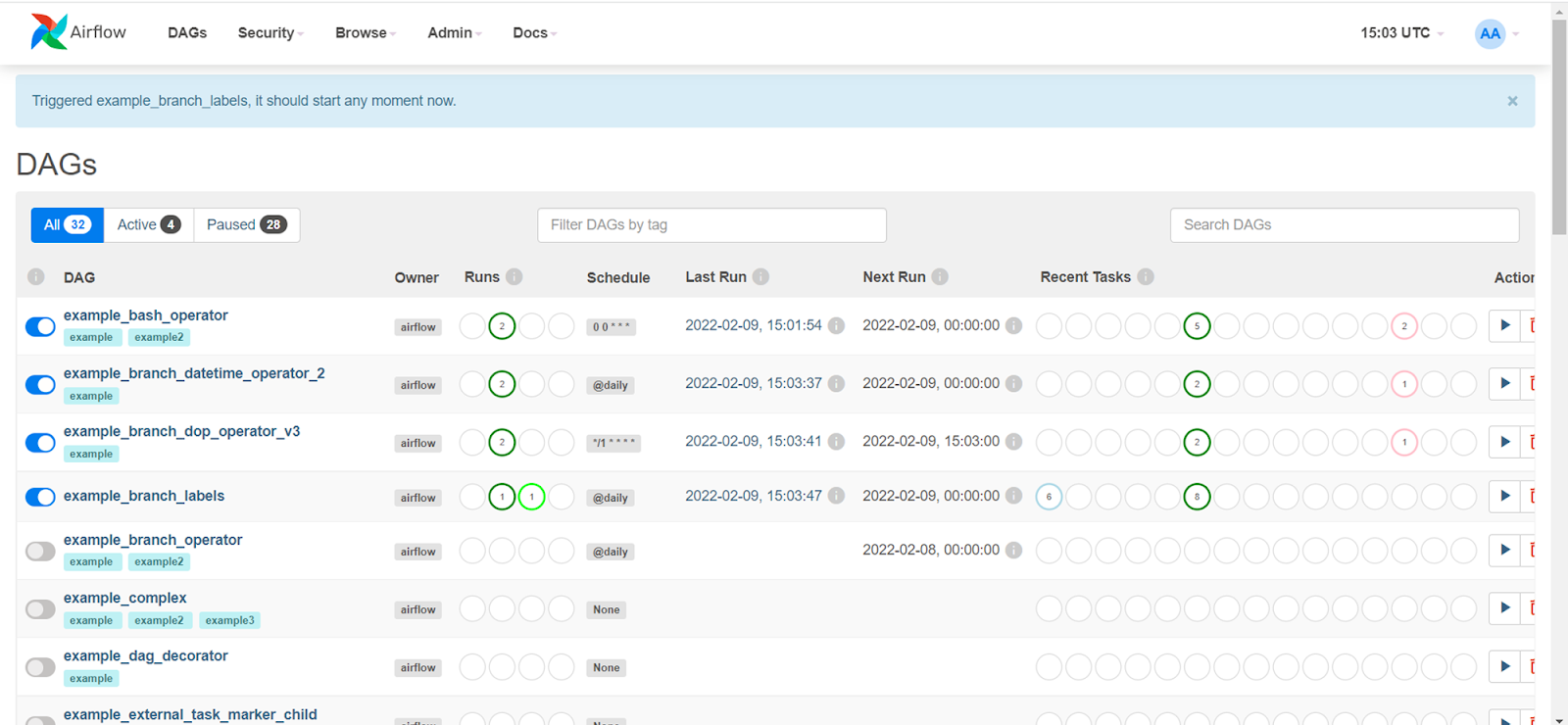The height and width of the screenshot is (725, 1568).
Task: Open example_bash_operator DAG link
Action: coord(145,314)
